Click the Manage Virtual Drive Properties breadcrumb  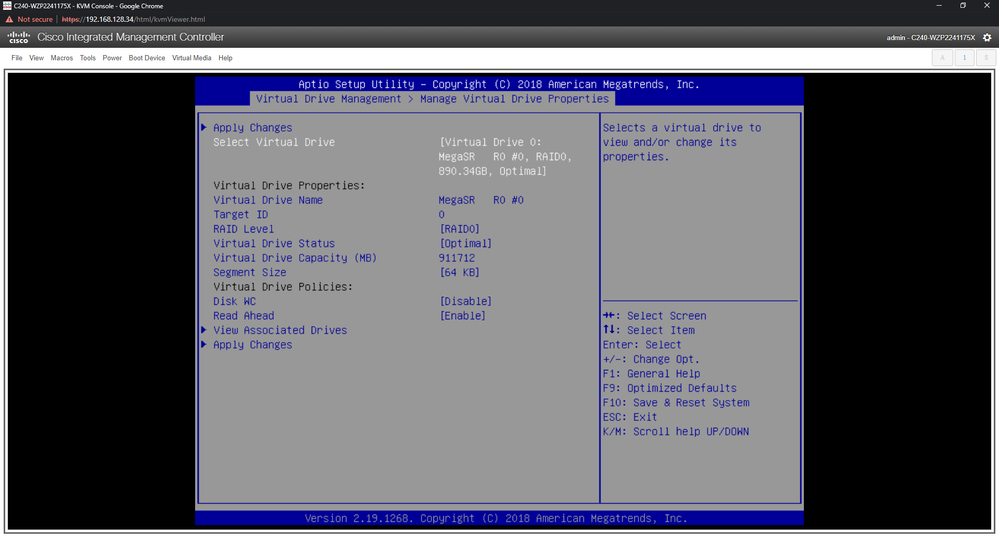click(514, 99)
